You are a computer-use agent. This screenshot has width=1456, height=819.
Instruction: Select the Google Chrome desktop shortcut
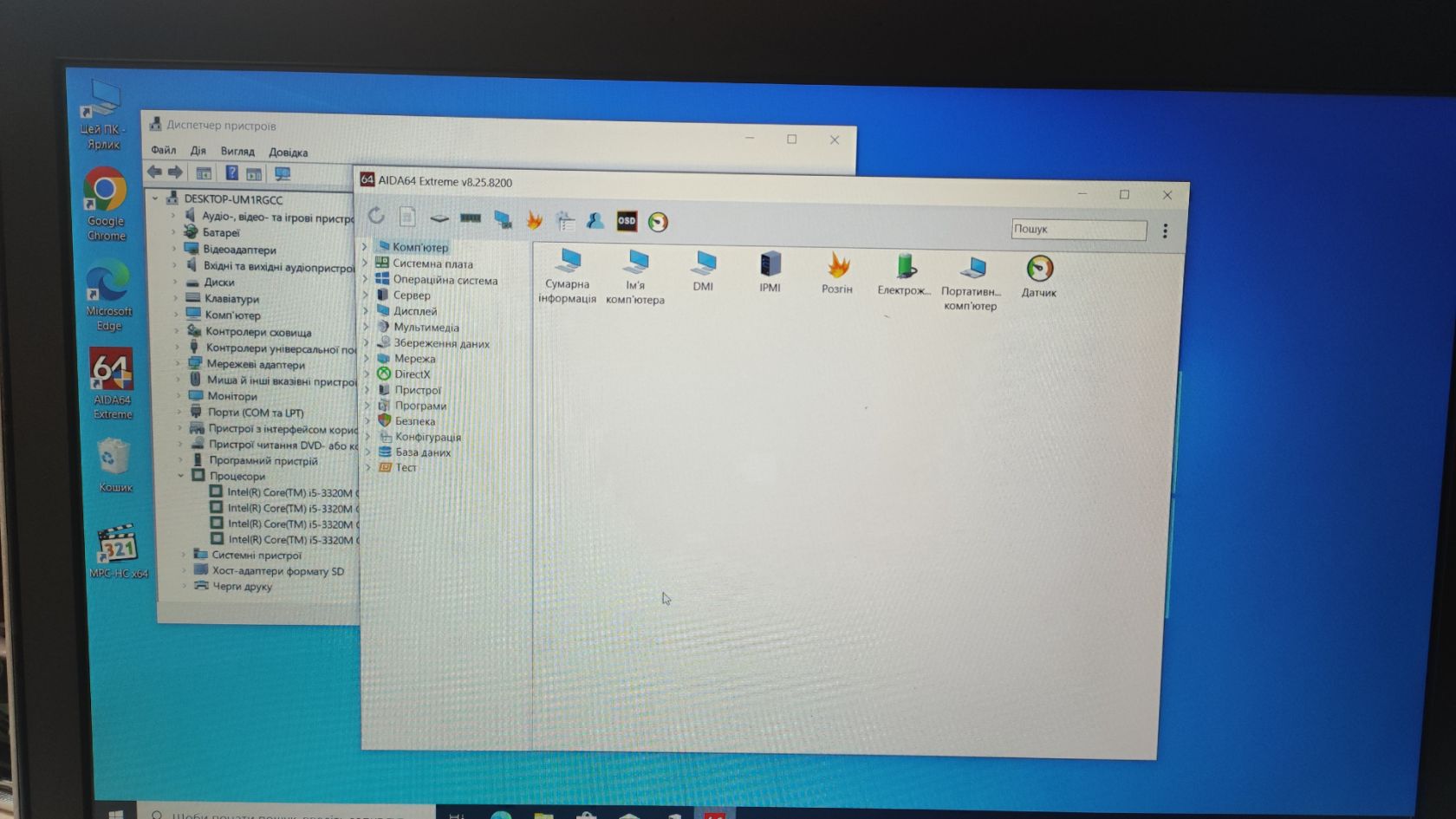pos(105,205)
